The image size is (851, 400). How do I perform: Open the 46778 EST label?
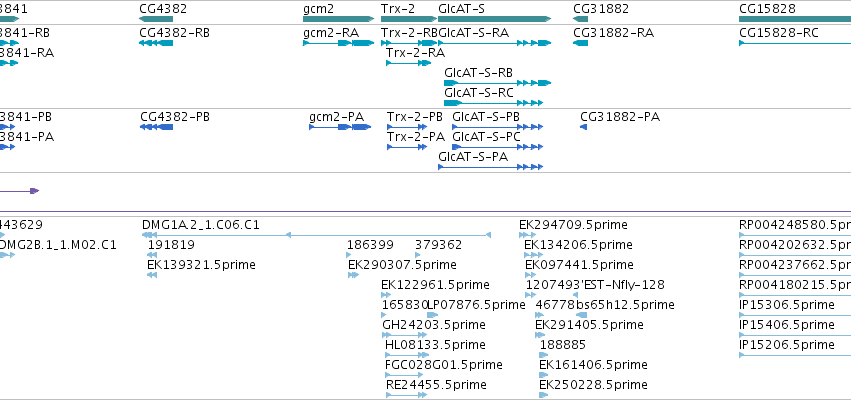555,306
